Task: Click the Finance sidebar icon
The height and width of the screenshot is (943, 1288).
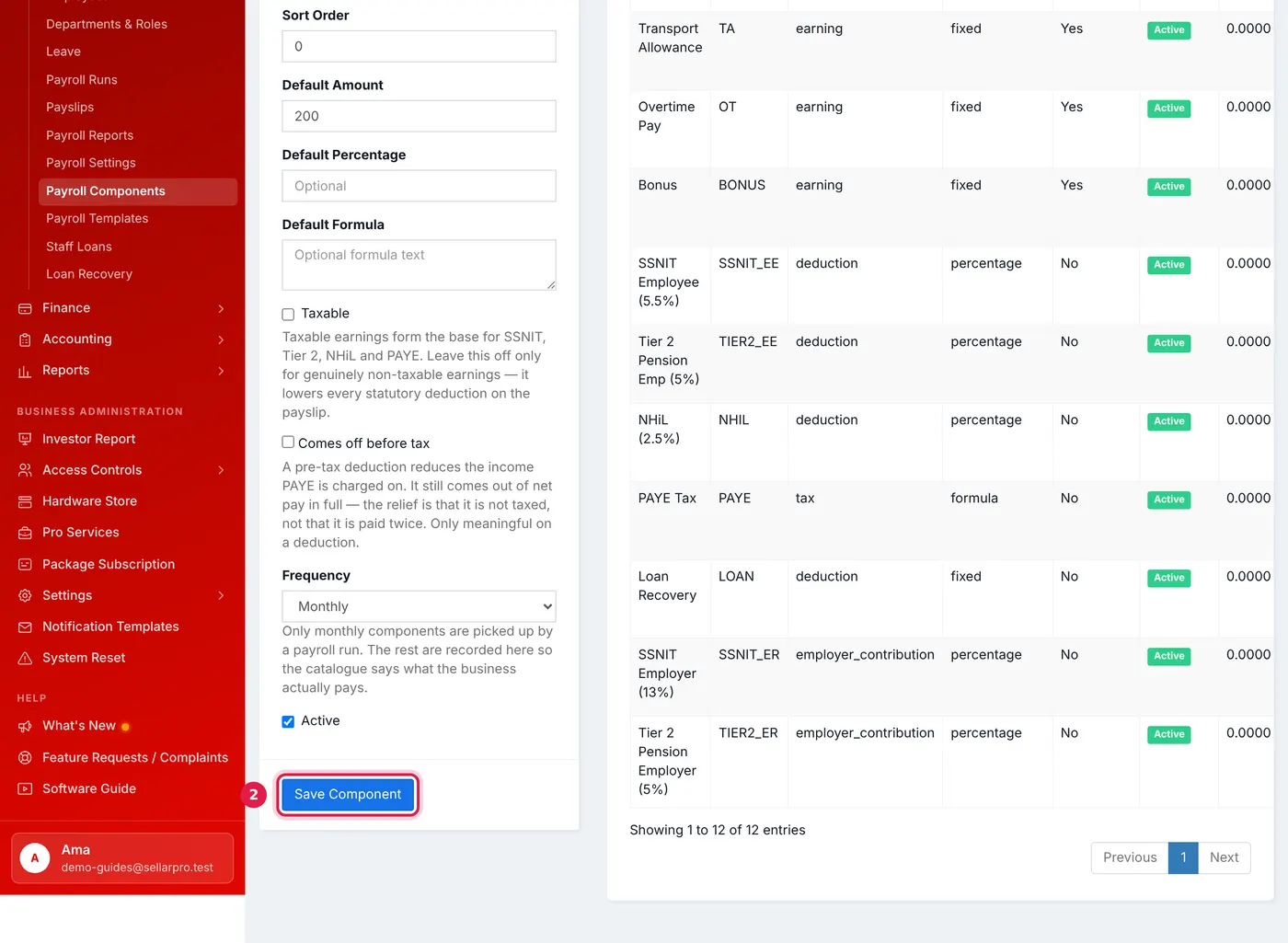Action: [x=25, y=308]
